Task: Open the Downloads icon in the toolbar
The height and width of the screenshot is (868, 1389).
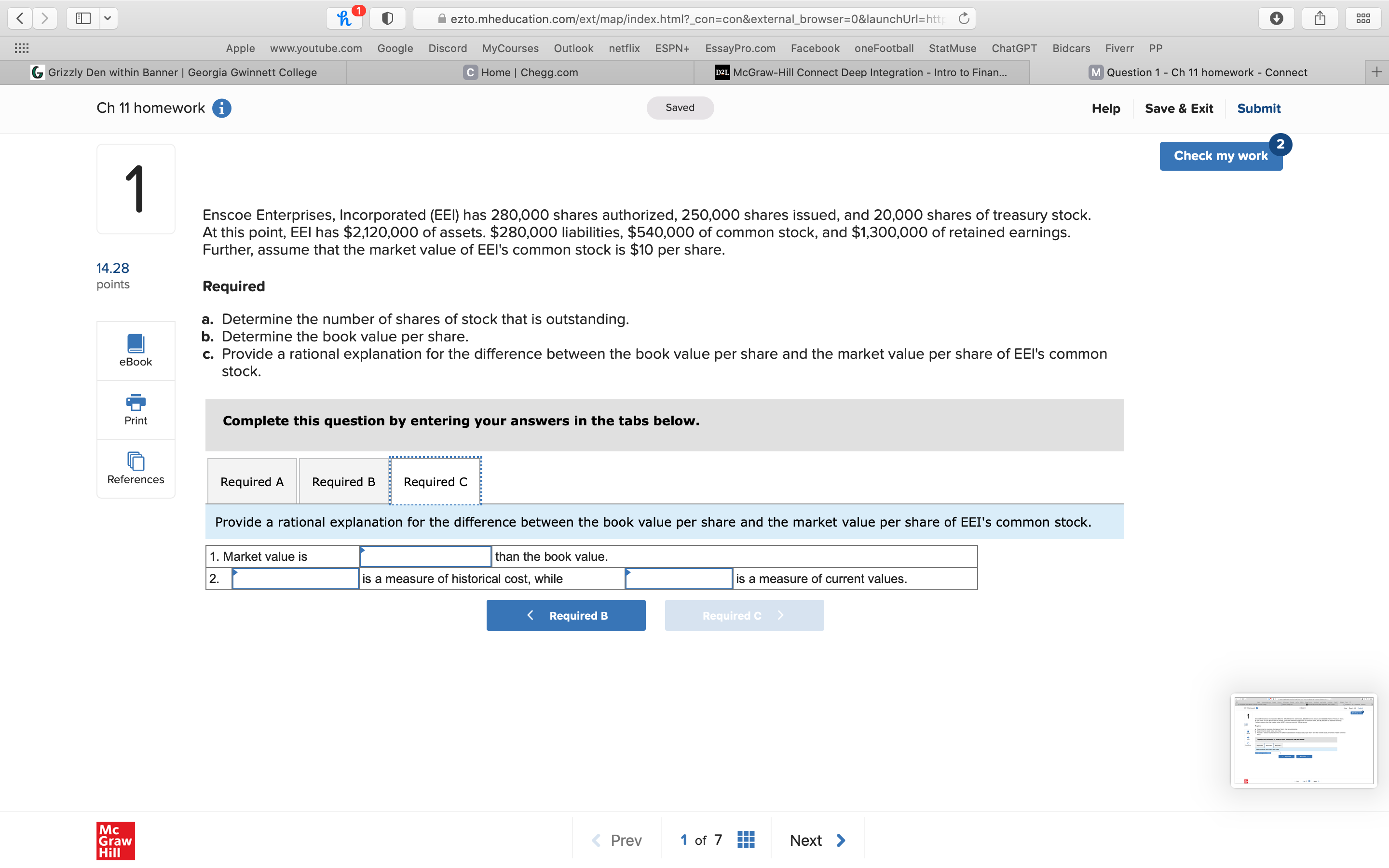Action: point(1277,18)
